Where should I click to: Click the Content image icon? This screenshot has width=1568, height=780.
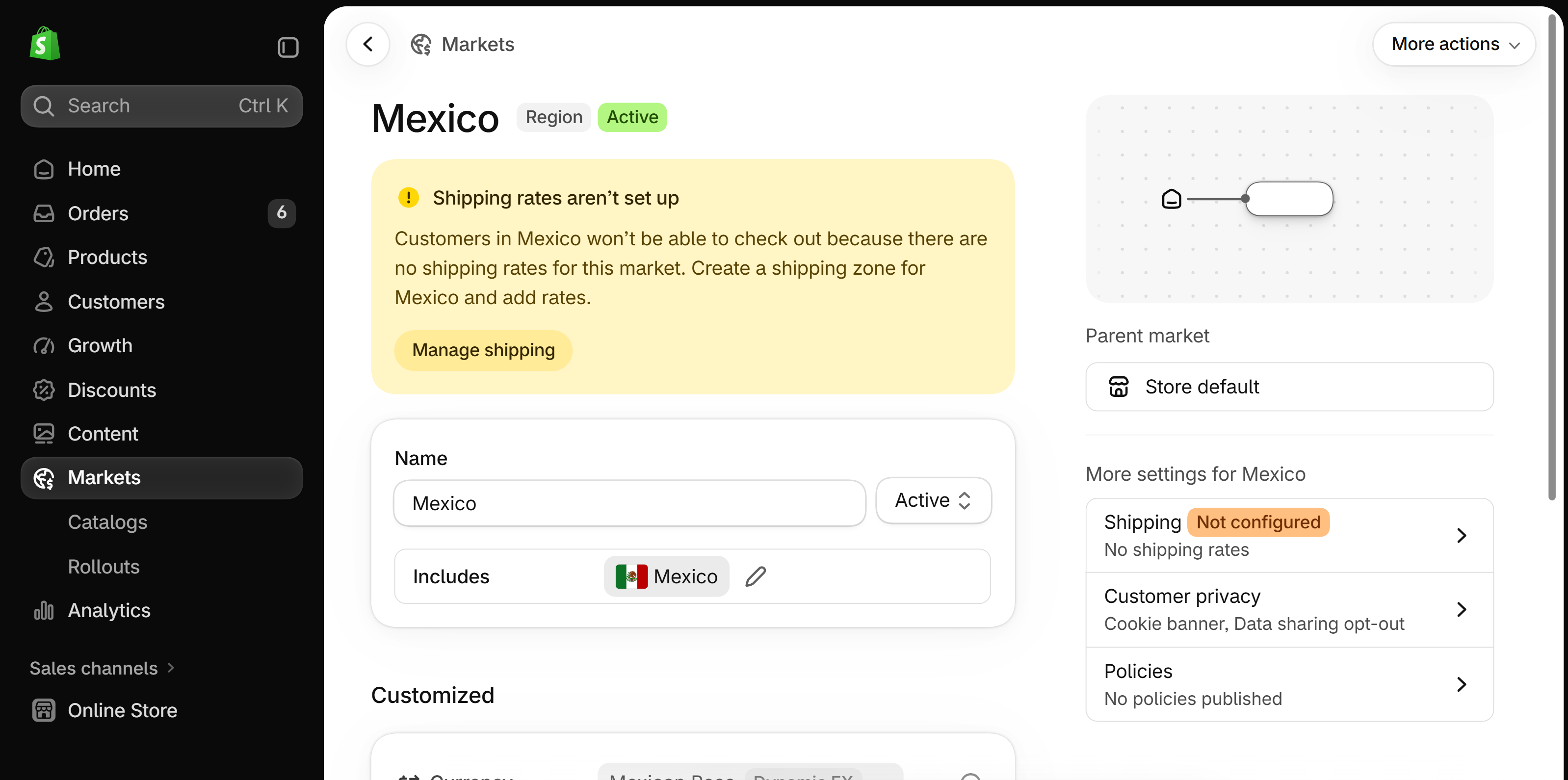point(44,434)
